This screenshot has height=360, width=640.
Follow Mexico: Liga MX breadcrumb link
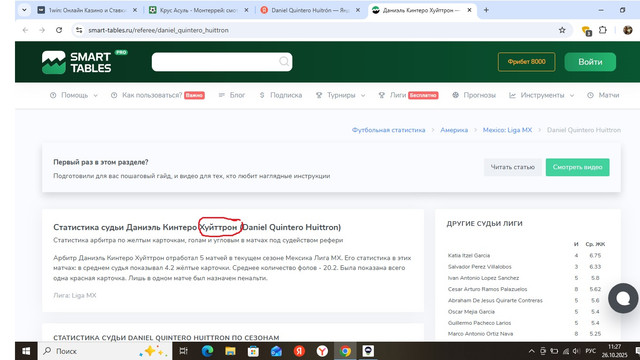(x=507, y=130)
